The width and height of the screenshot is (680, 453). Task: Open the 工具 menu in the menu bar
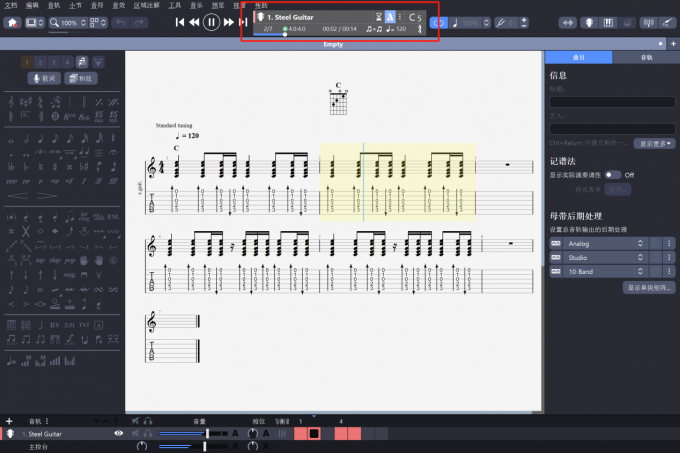pos(175,5)
